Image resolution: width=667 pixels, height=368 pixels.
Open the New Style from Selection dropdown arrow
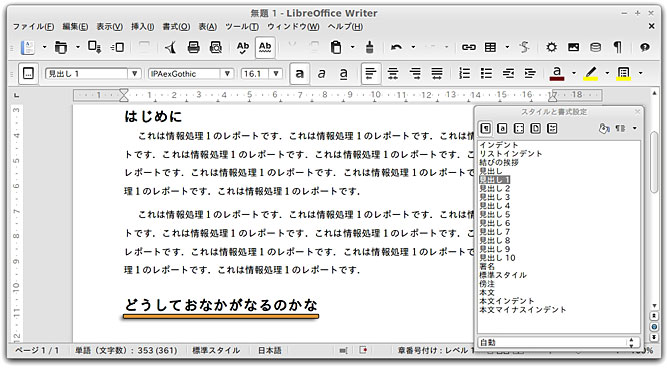pos(635,128)
